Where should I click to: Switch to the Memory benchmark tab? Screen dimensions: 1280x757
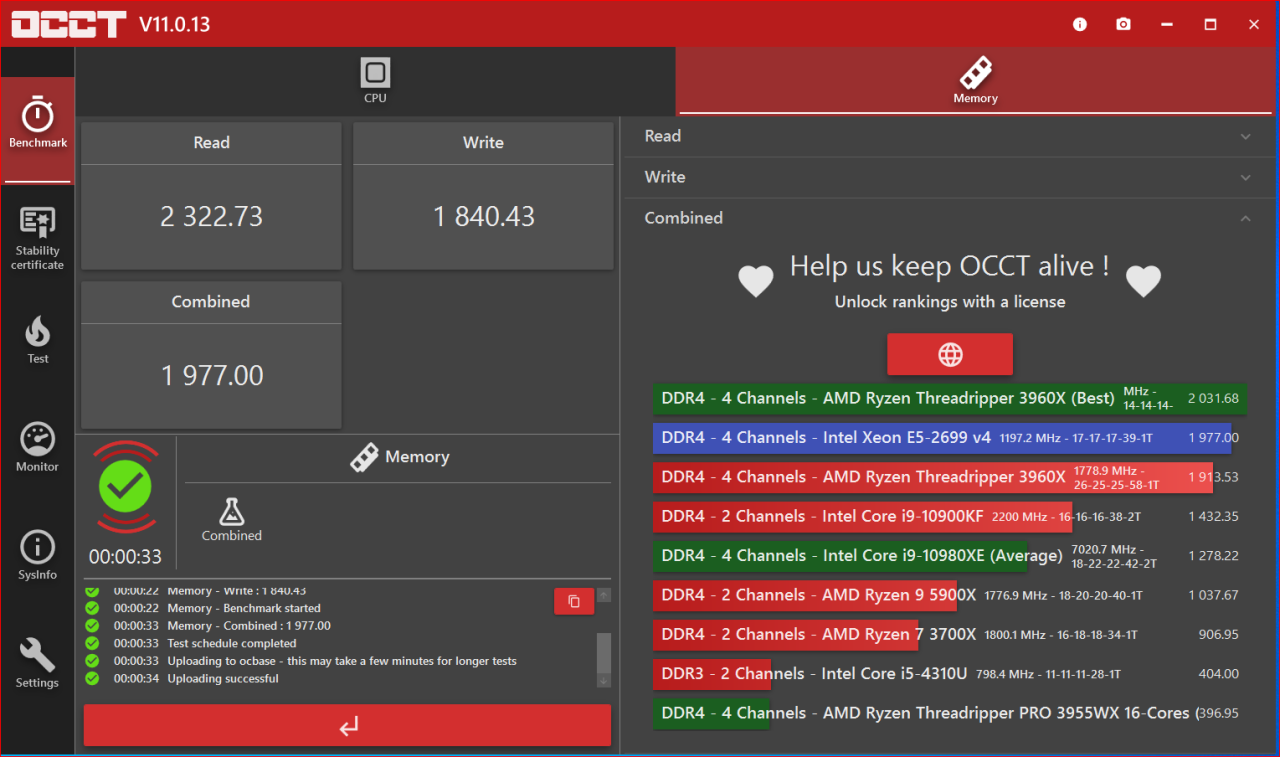pos(975,81)
